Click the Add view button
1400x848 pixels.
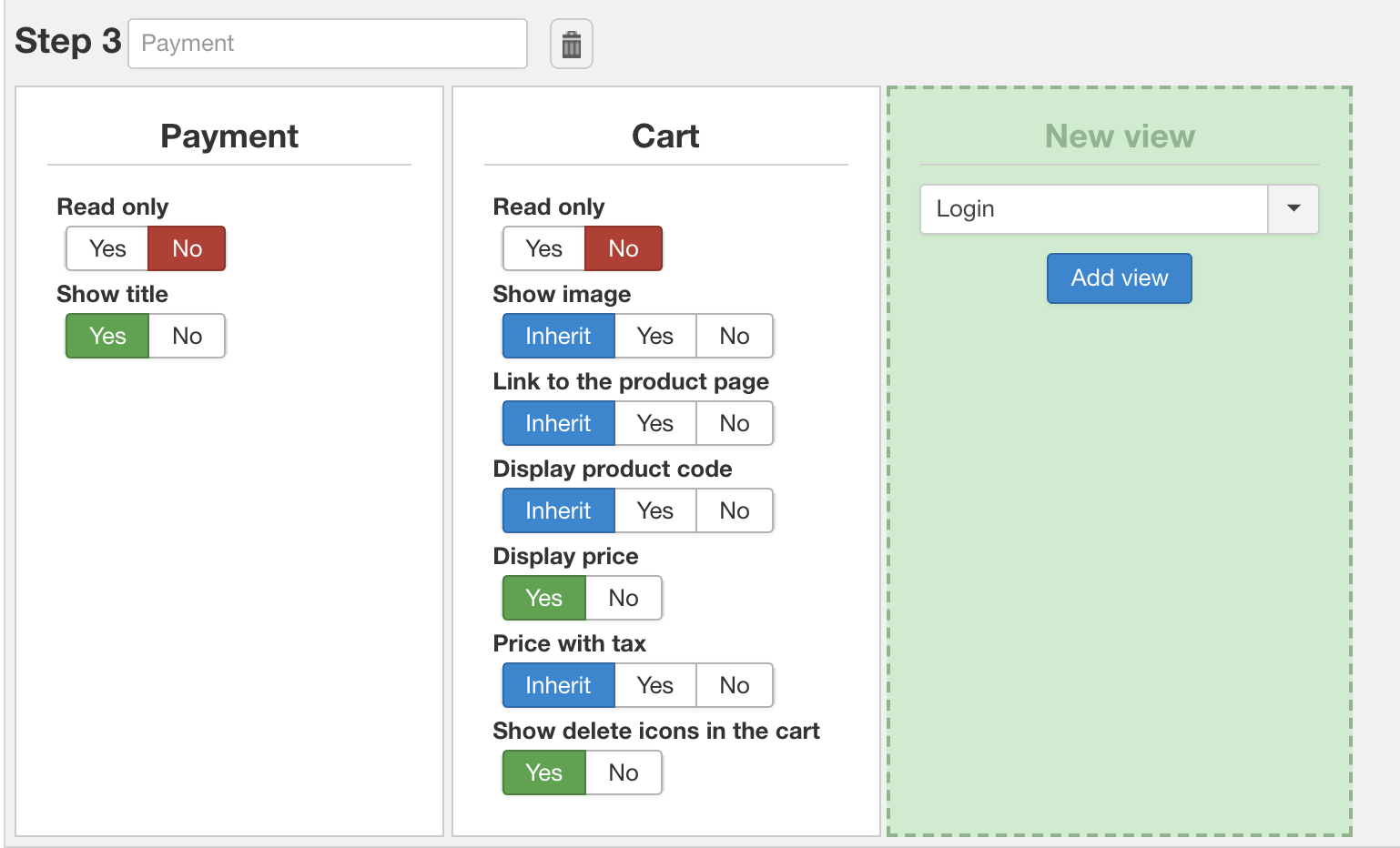click(1119, 278)
